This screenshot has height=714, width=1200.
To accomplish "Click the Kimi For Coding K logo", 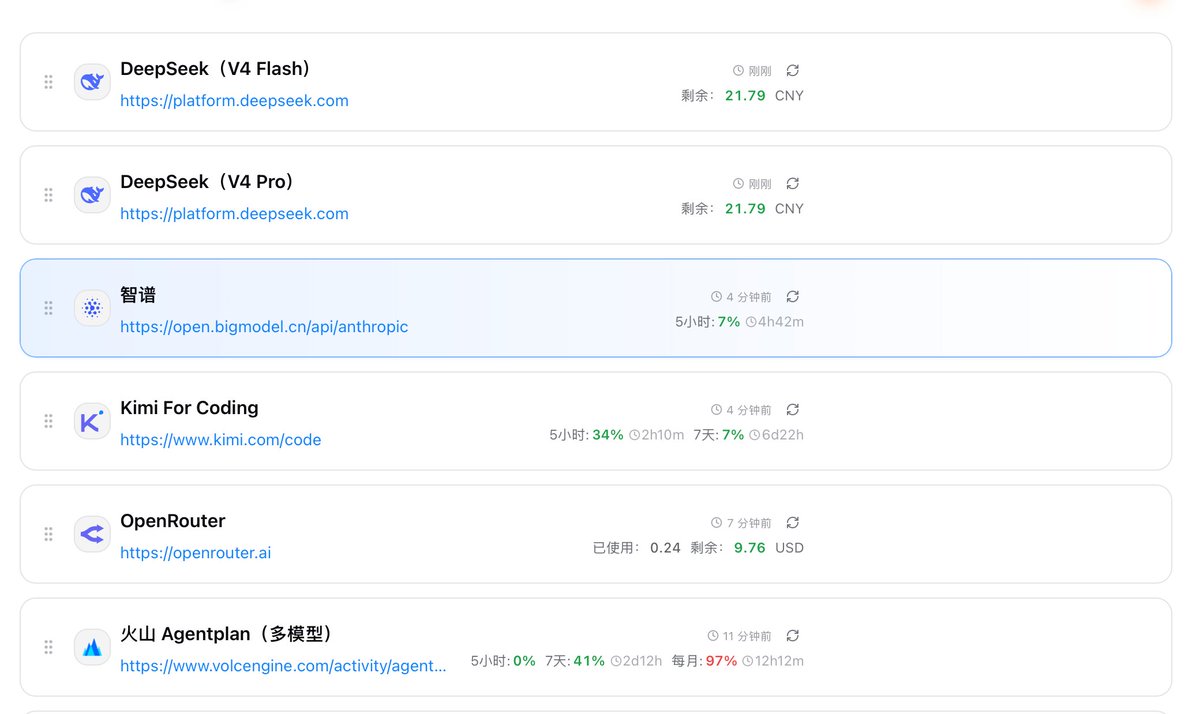I will pyautogui.click(x=92, y=421).
